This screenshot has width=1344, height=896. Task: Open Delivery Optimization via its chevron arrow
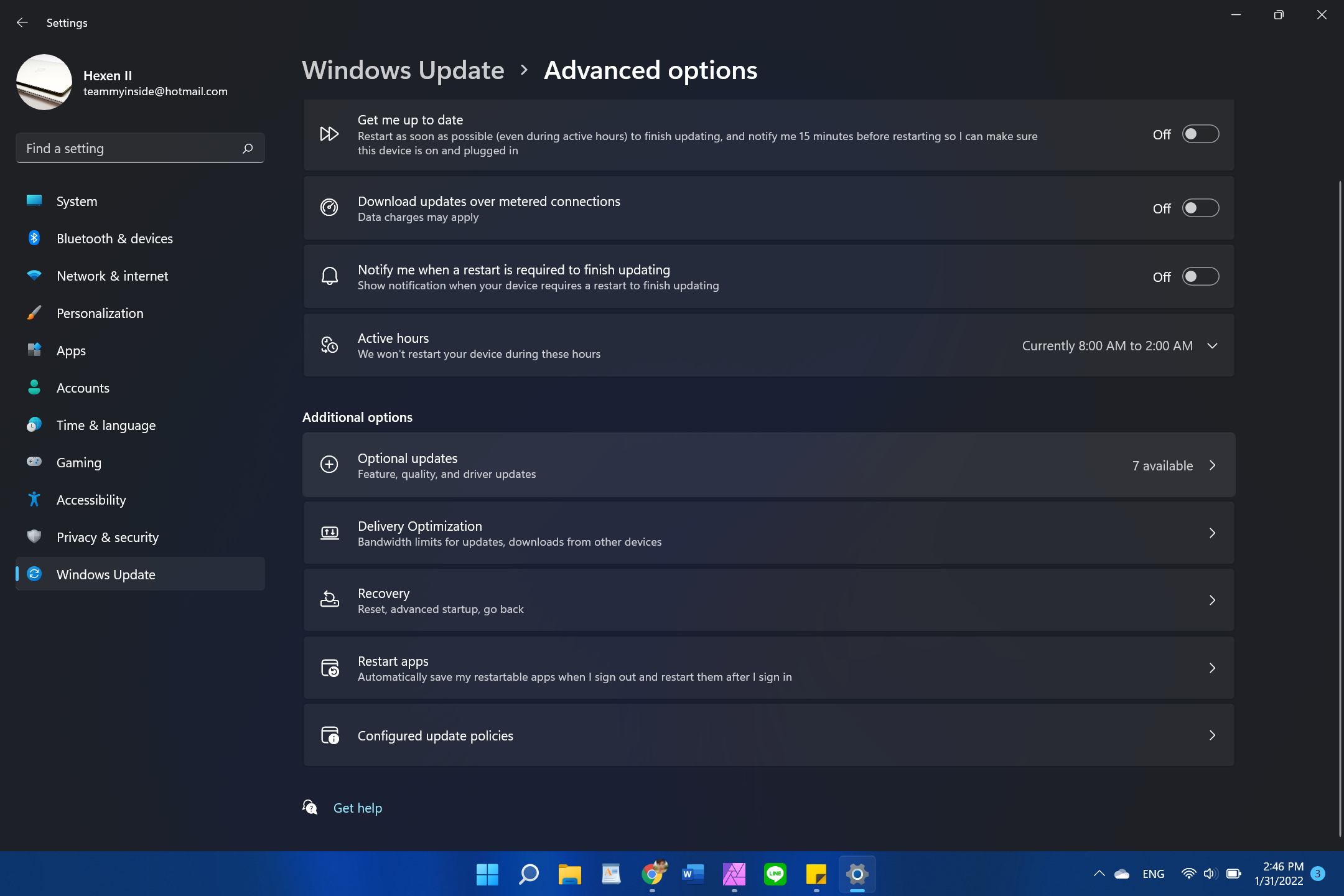(x=1212, y=533)
